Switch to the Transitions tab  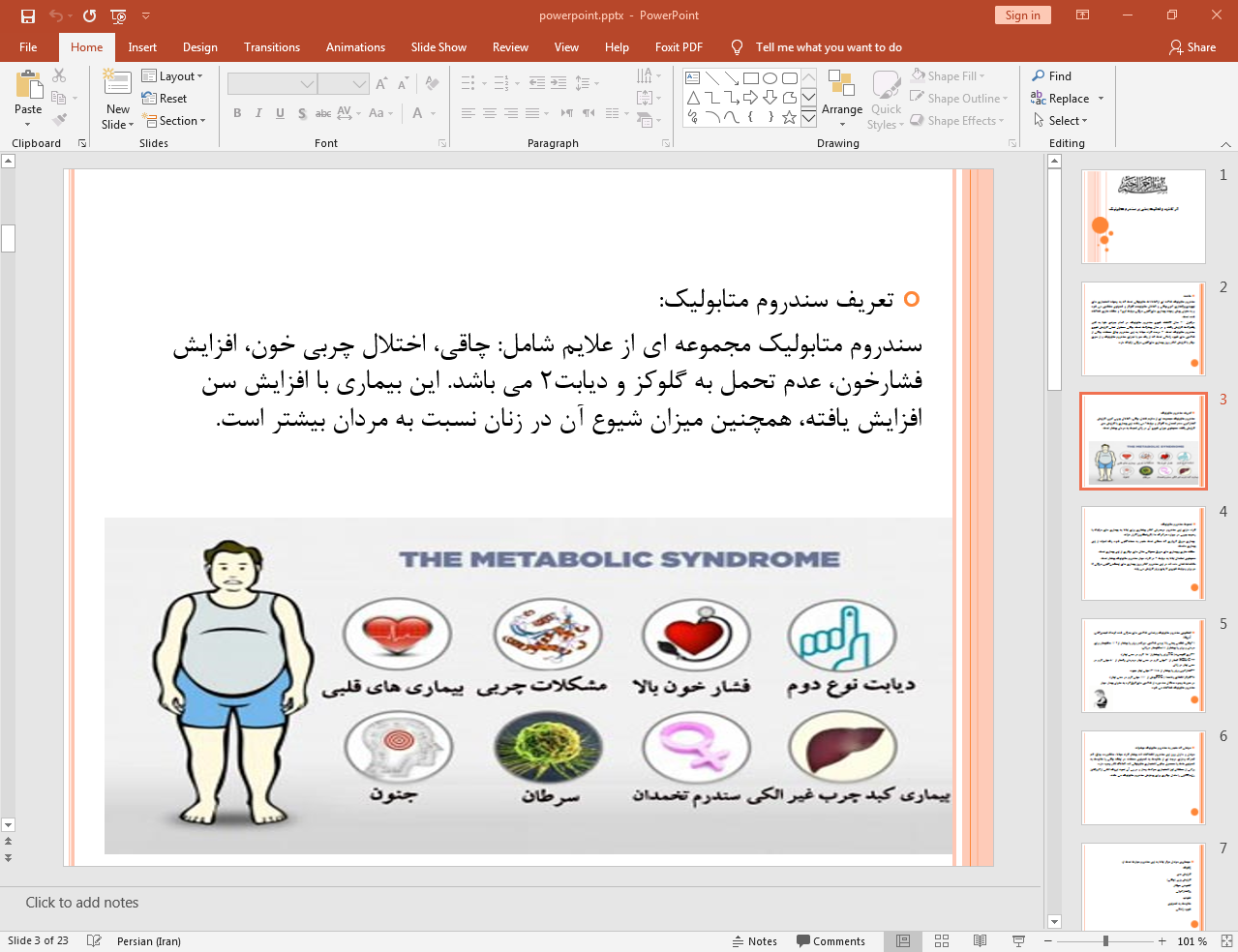(272, 47)
